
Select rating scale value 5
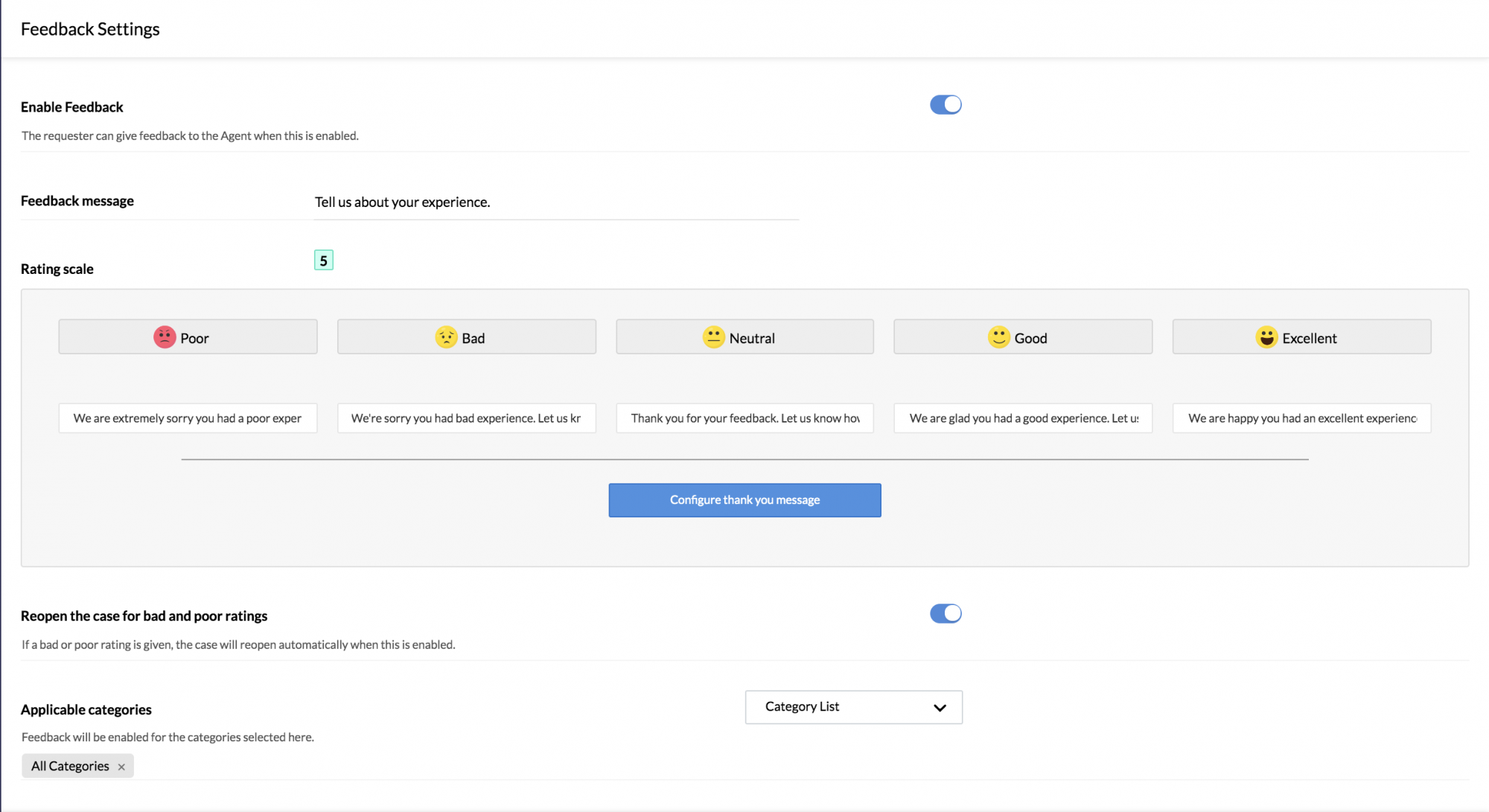tap(323, 260)
